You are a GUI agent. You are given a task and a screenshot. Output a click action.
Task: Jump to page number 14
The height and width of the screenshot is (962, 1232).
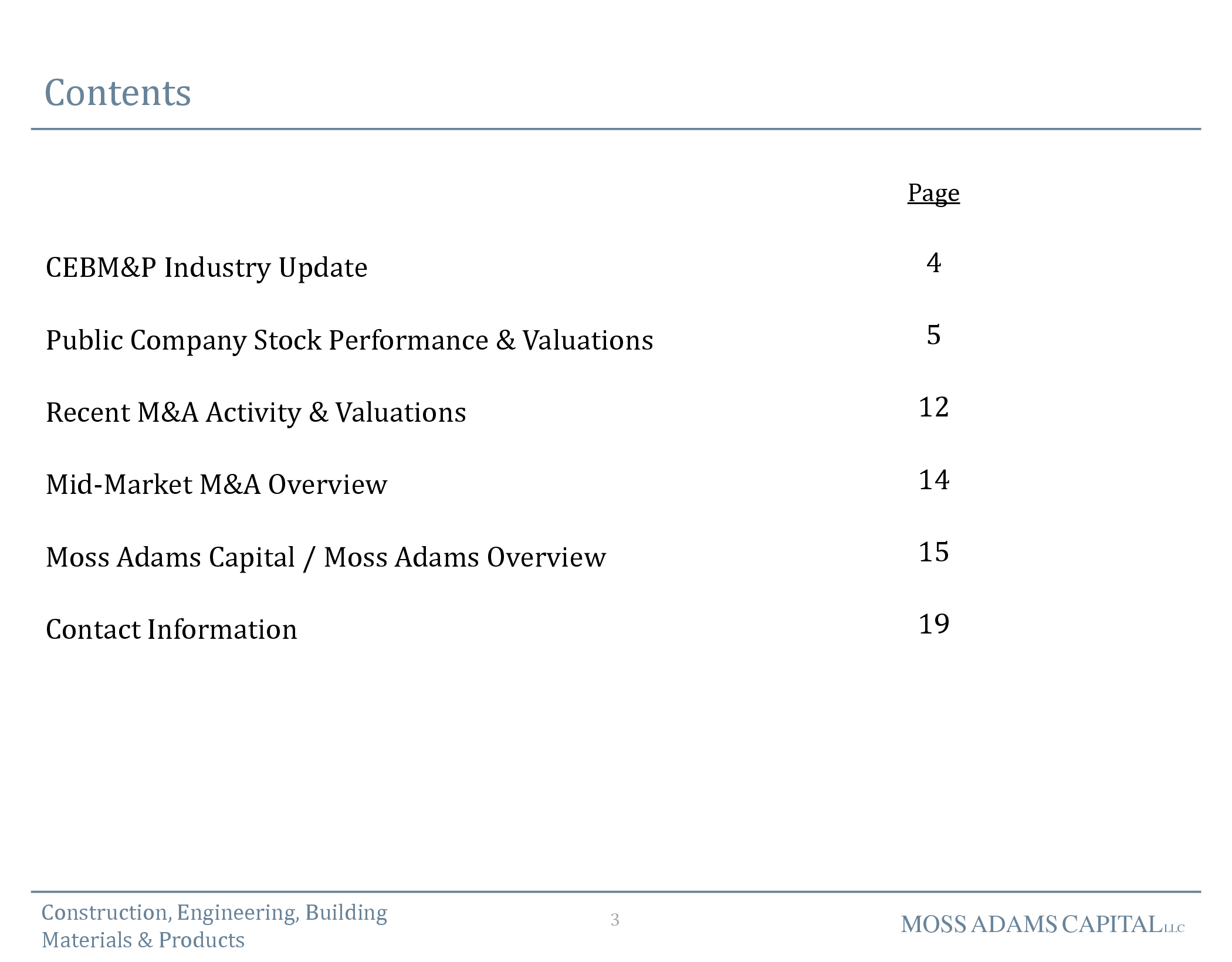click(x=933, y=480)
